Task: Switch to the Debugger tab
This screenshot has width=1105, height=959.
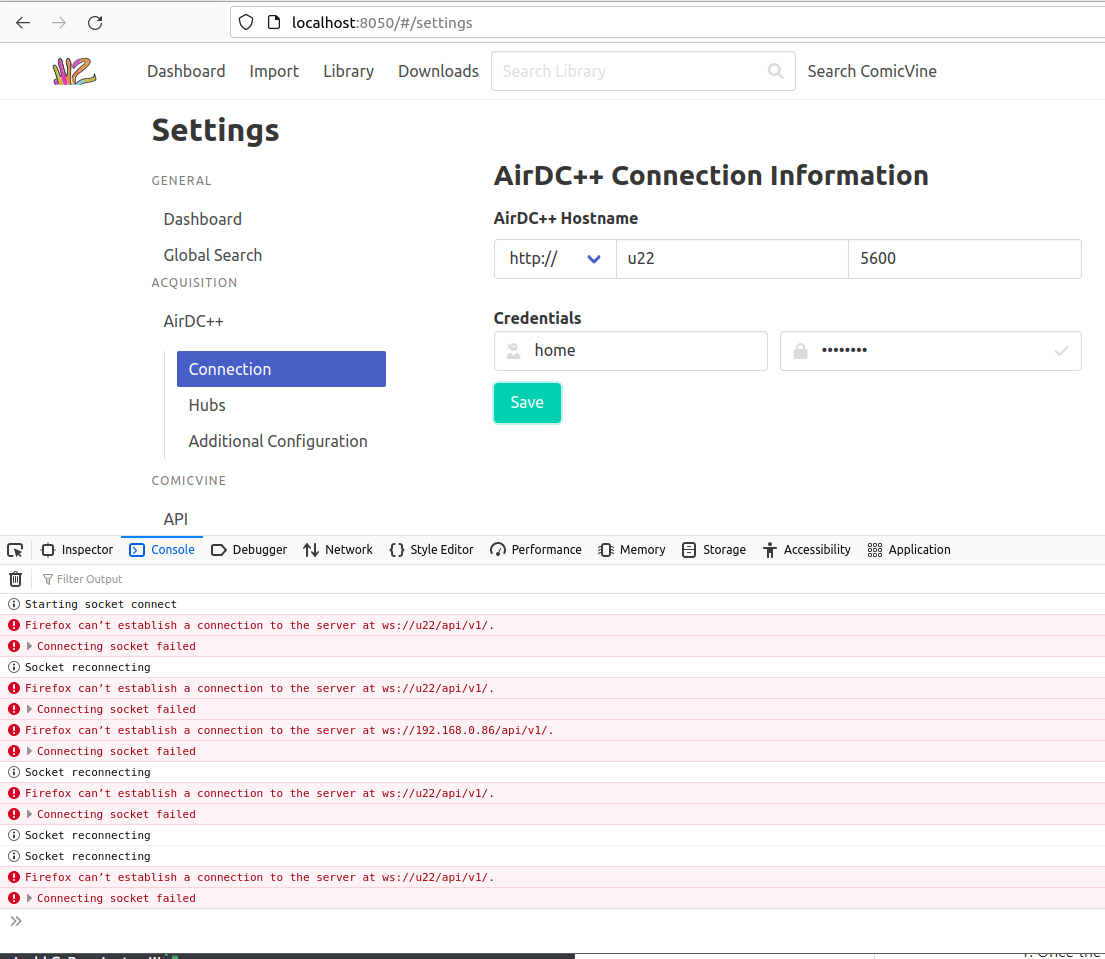Action: tap(249, 550)
